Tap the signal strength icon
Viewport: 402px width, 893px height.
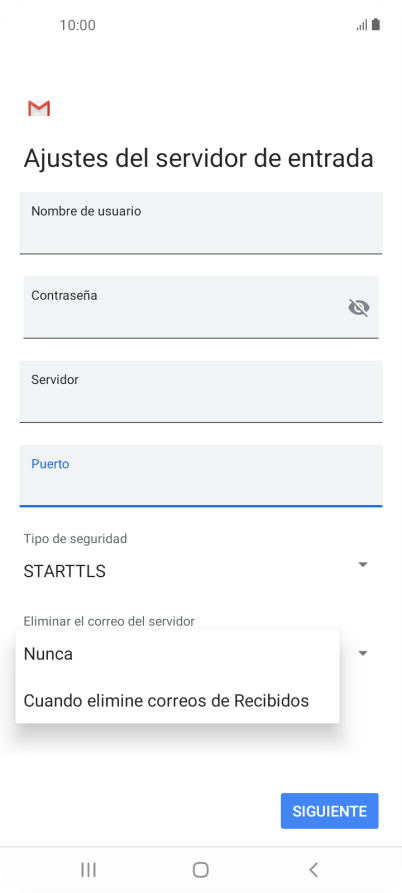point(362,25)
